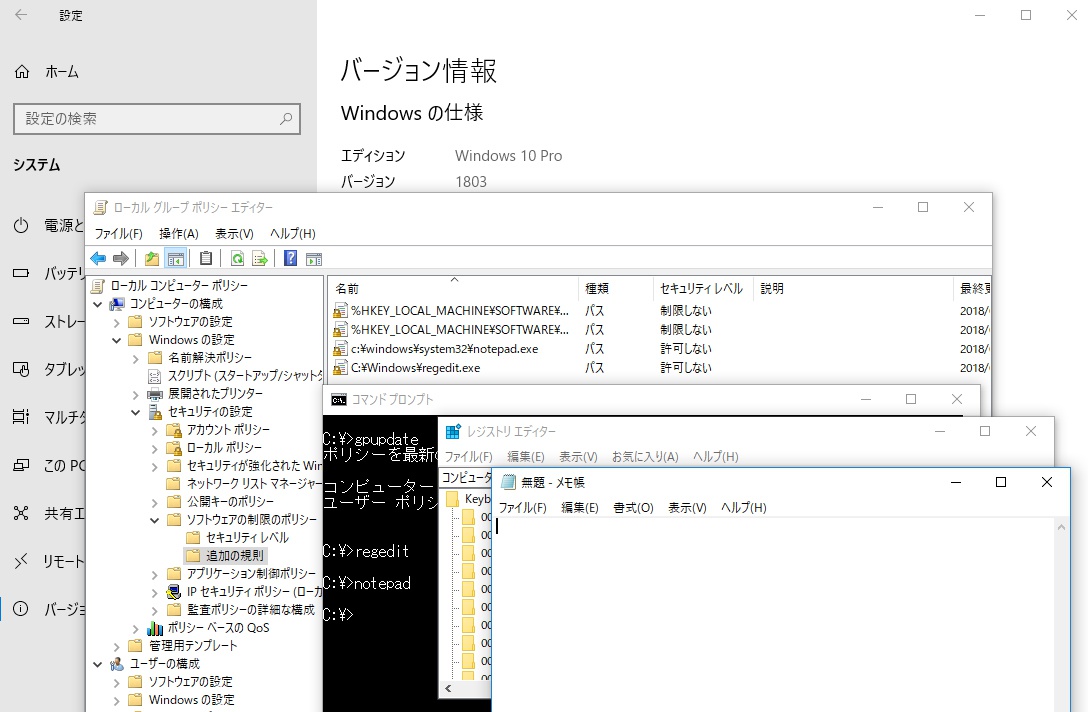
Task: Select the 追加の規則 tree item
Action: point(235,556)
